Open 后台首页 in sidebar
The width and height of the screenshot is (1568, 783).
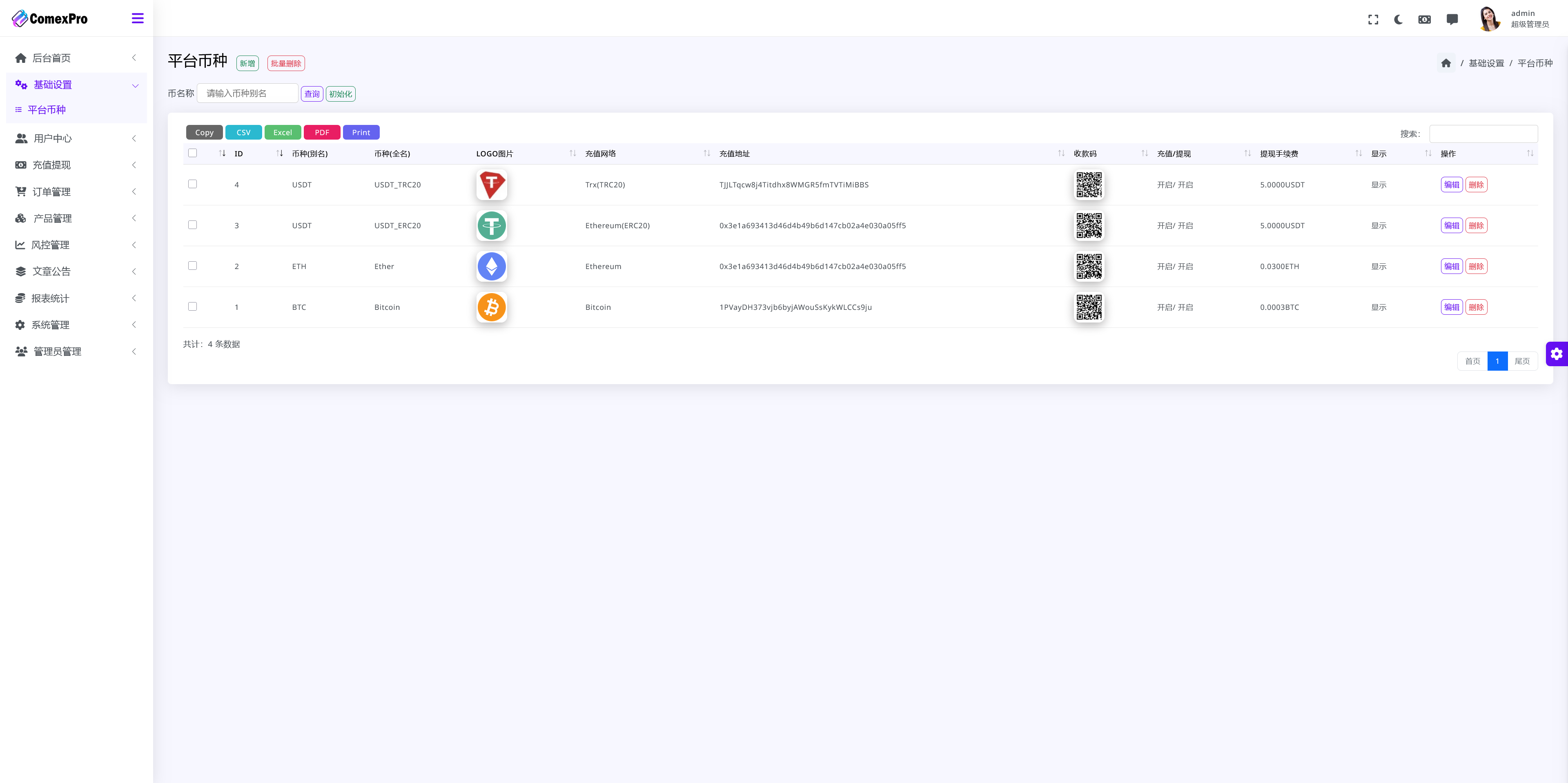52,58
